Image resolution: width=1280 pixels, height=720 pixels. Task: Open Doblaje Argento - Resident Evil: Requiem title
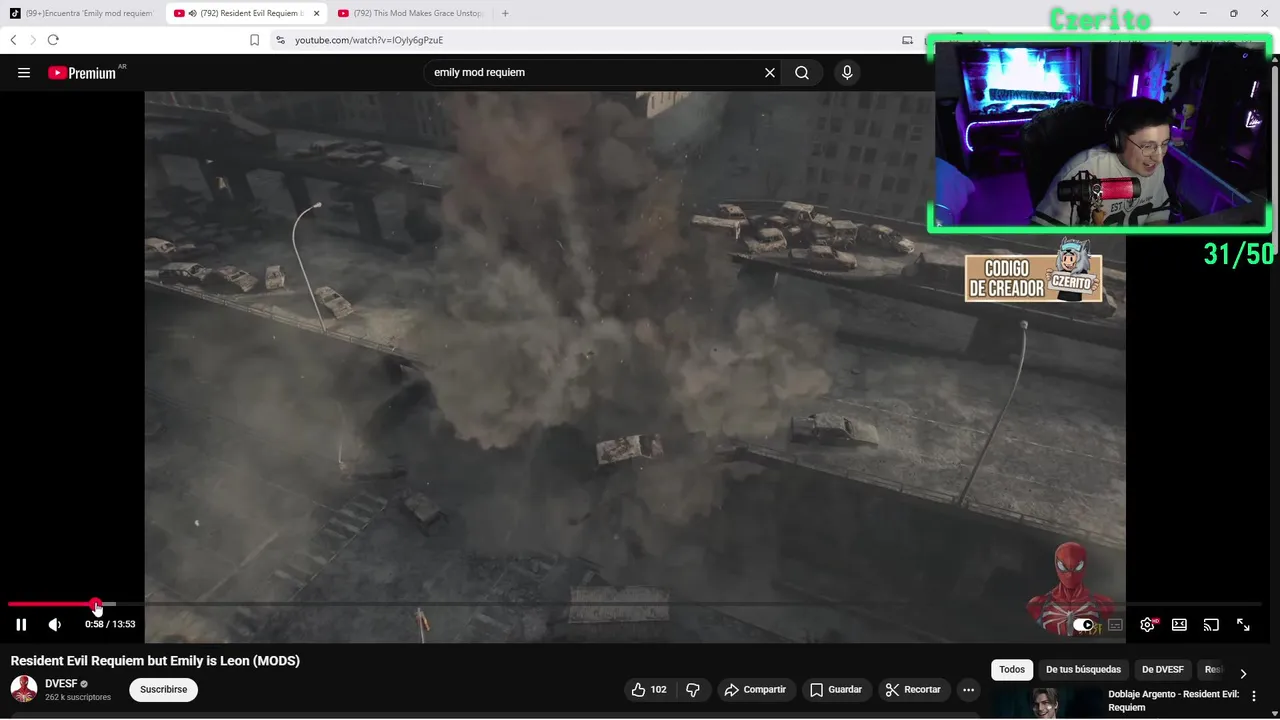(1174, 700)
